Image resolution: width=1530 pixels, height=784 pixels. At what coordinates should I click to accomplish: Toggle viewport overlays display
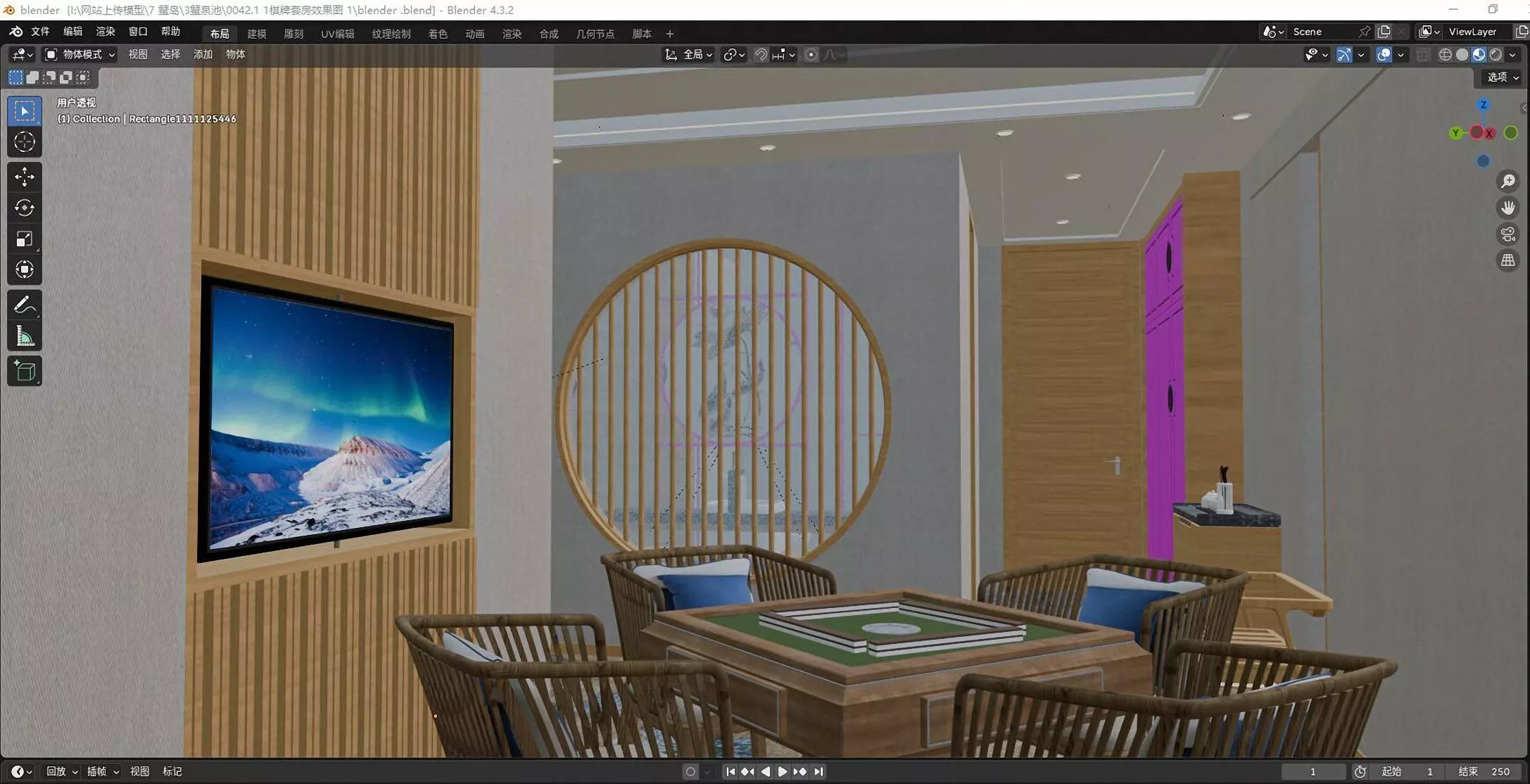(x=1384, y=55)
